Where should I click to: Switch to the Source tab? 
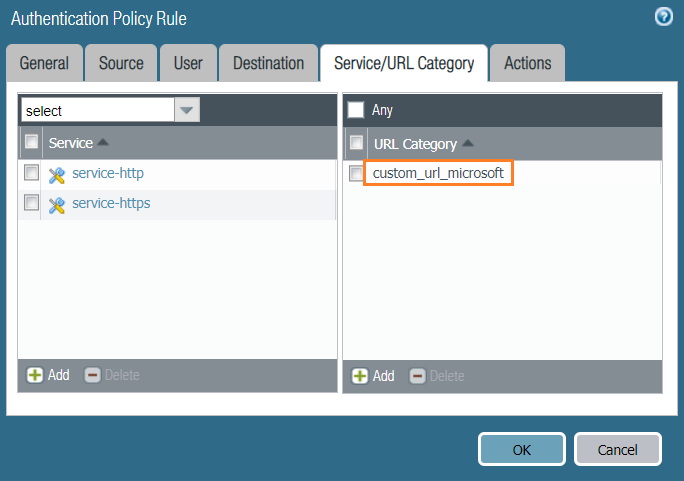[x=121, y=63]
